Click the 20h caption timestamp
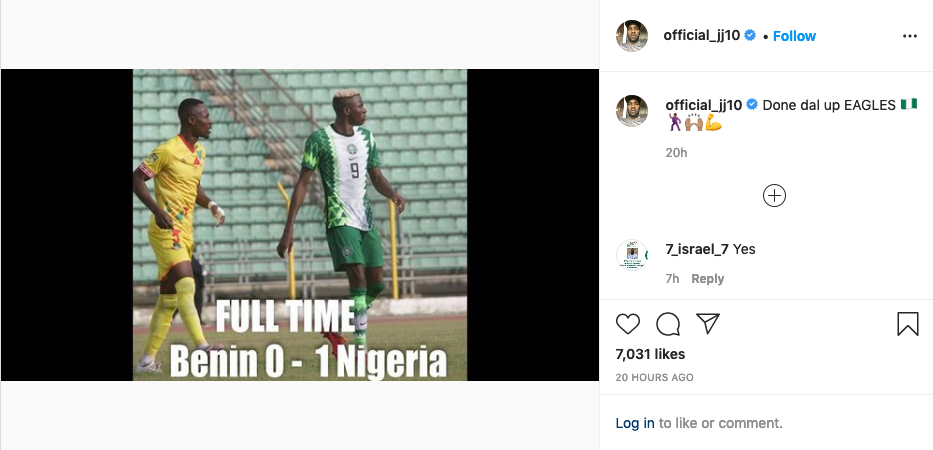933x450 pixels. [676, 153]
